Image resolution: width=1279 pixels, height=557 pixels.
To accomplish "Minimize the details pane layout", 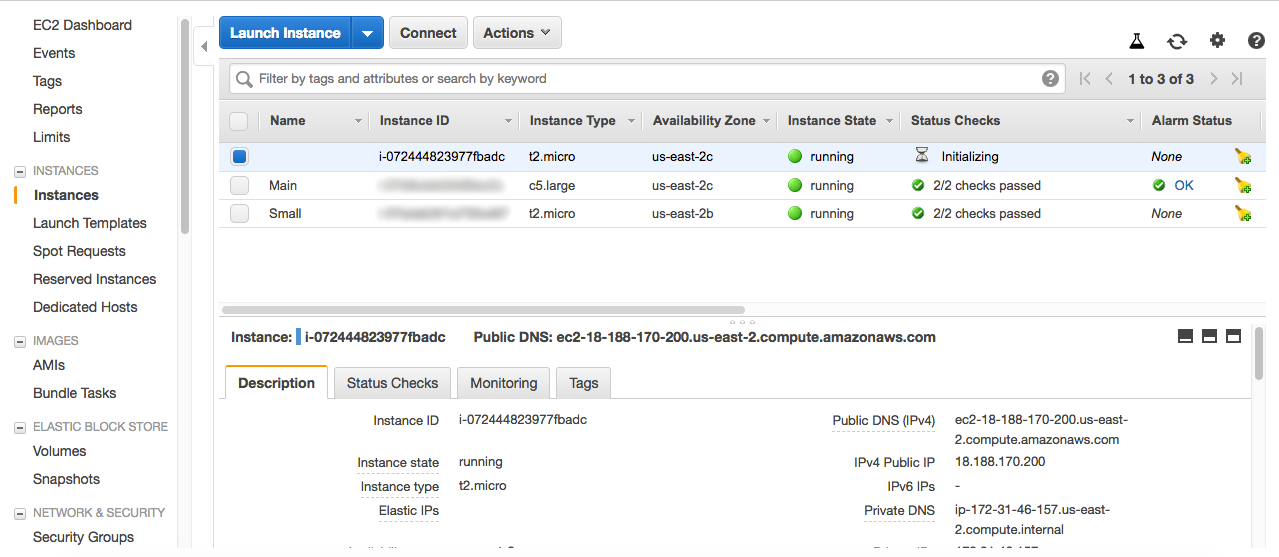I will pos(1185,336).
